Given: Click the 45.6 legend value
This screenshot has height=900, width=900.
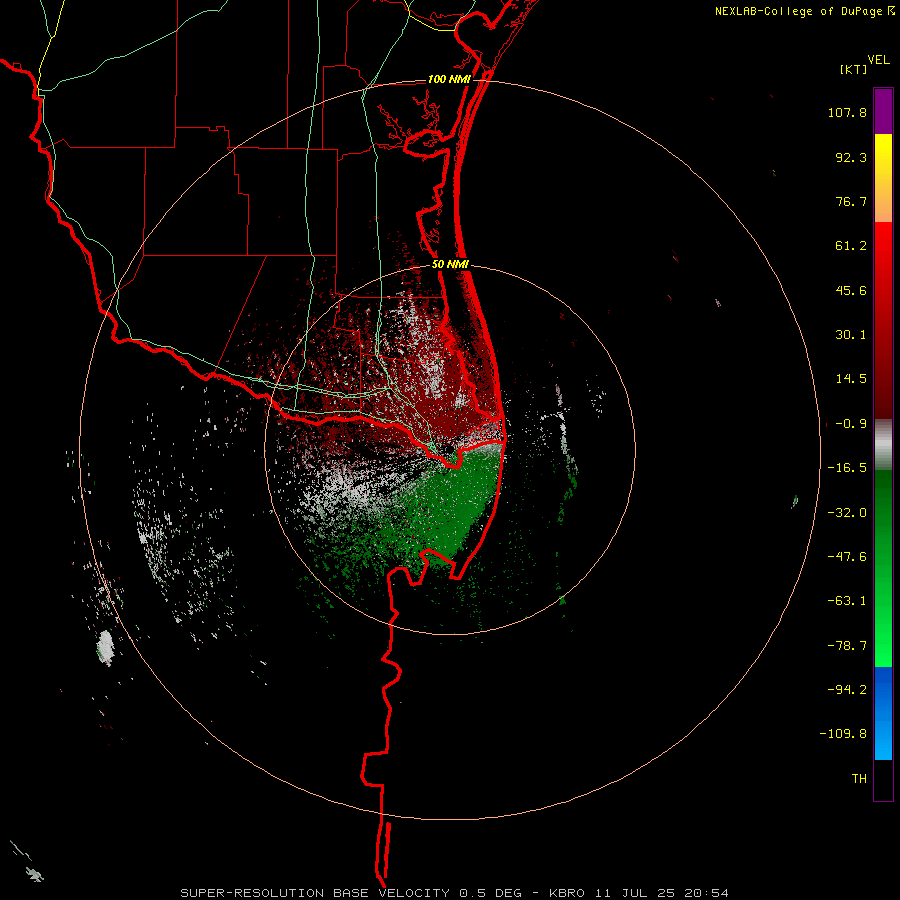Looking at the screenshot, I should pyautogui.click(x=851, y=290).
